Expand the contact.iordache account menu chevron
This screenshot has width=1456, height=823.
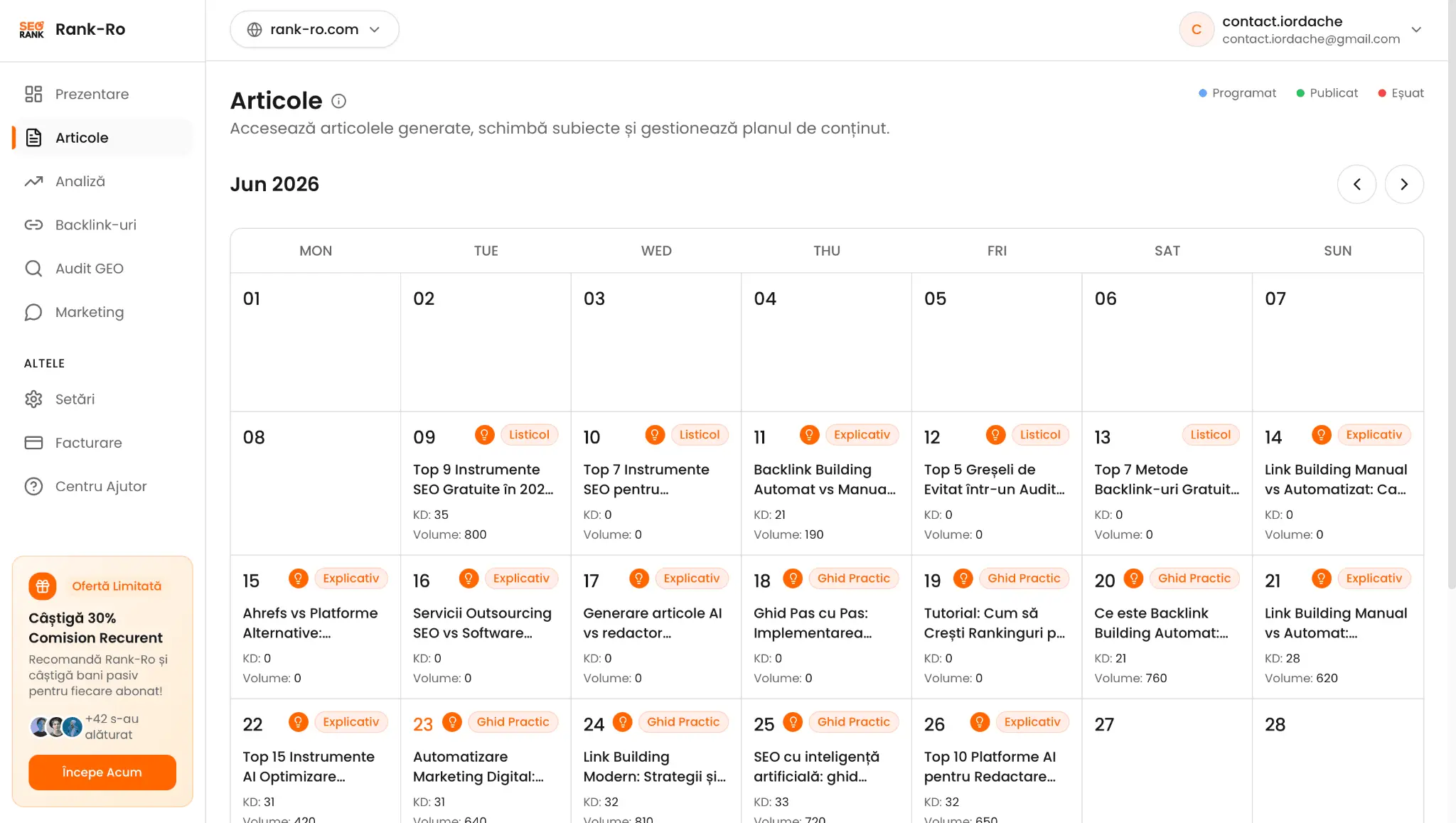[x=1416, y=29]
